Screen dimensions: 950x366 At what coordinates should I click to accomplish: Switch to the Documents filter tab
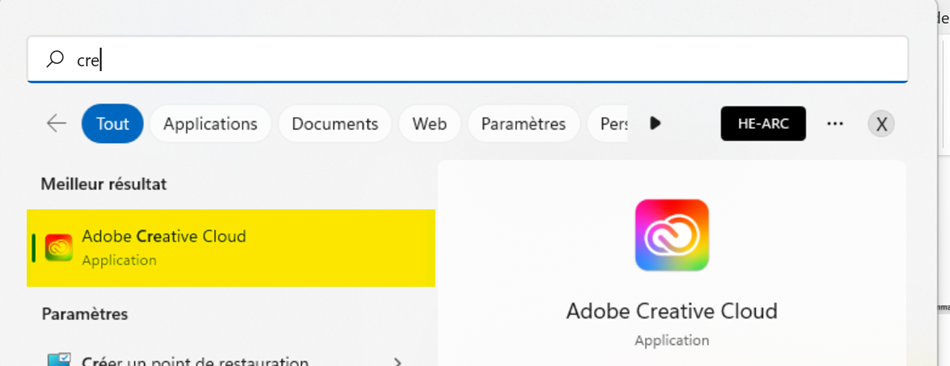coord(335,124)
